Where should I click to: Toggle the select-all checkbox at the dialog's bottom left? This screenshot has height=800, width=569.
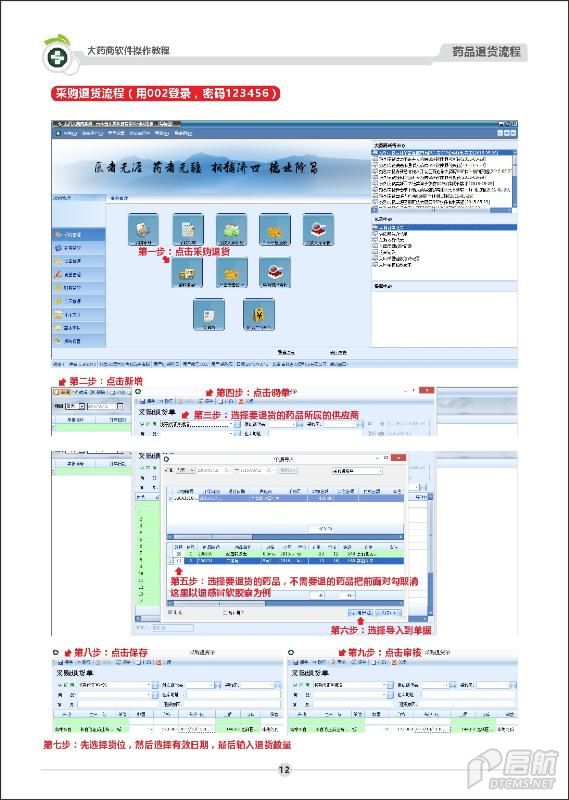(x=171, y=612)
